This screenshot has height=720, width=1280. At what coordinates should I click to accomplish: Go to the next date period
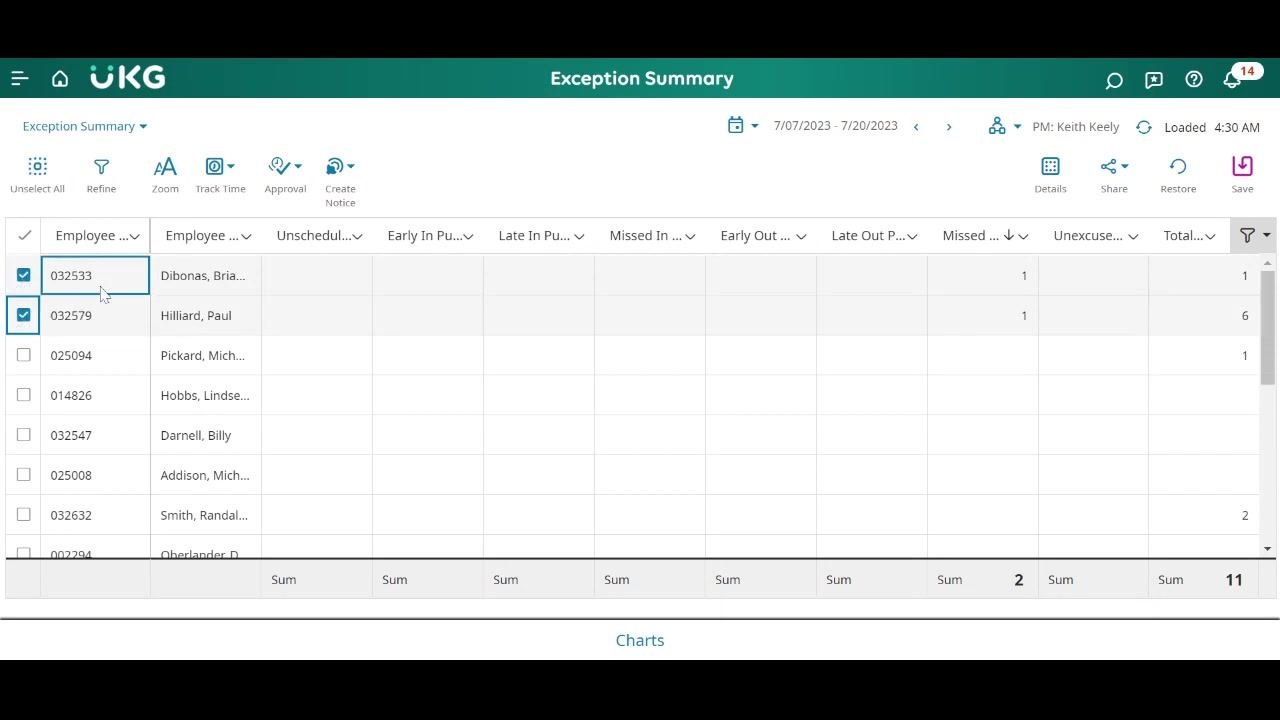pyautogui.click(x=949, y=127)
